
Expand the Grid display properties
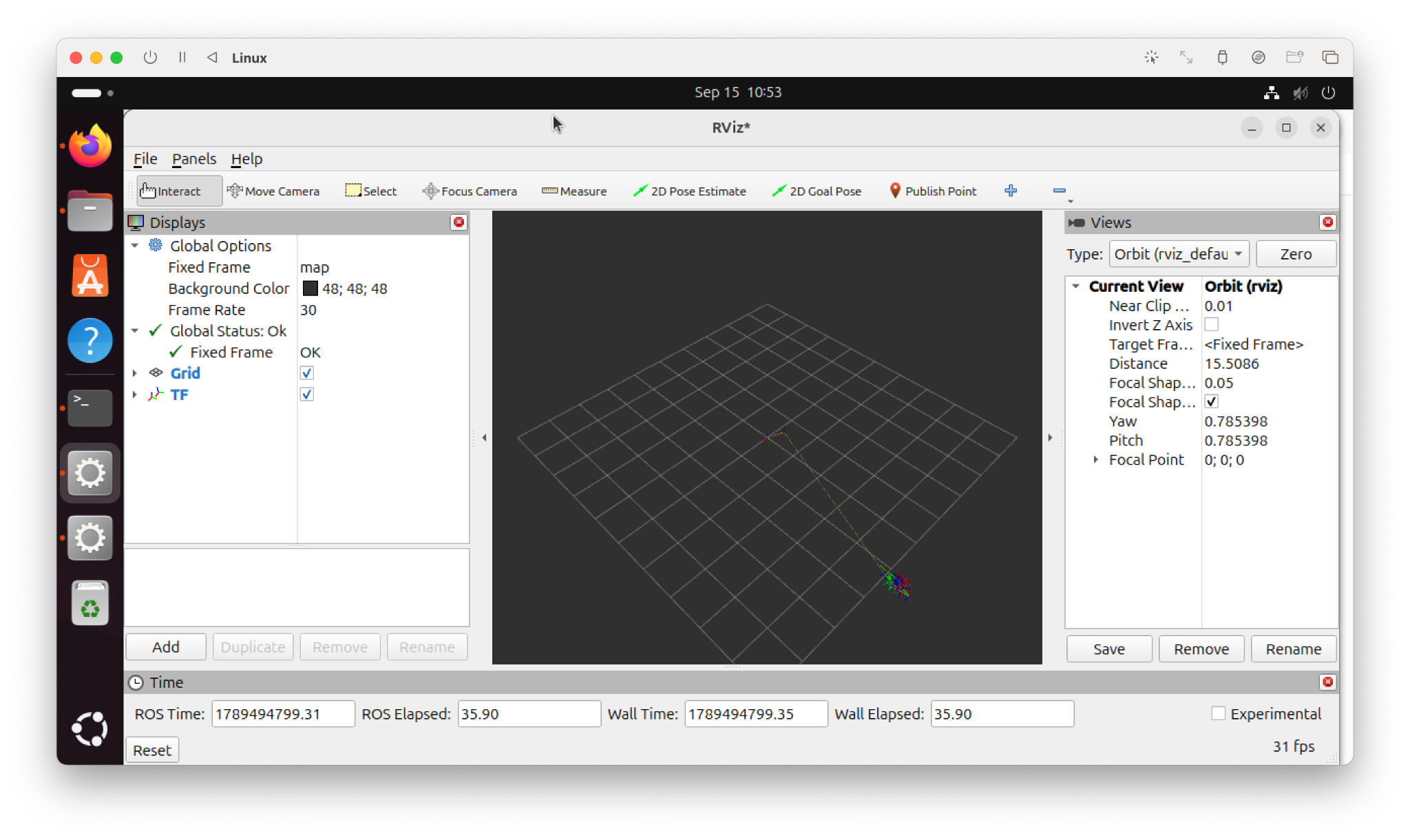click(135, 372)
